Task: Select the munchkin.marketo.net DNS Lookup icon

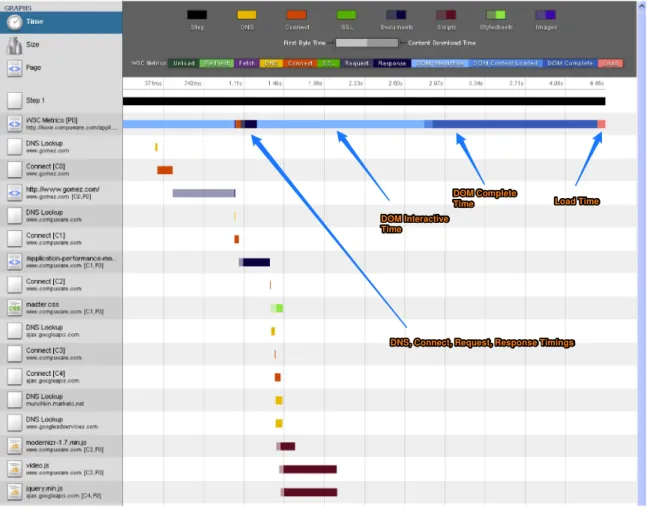Action: point(14,400)
